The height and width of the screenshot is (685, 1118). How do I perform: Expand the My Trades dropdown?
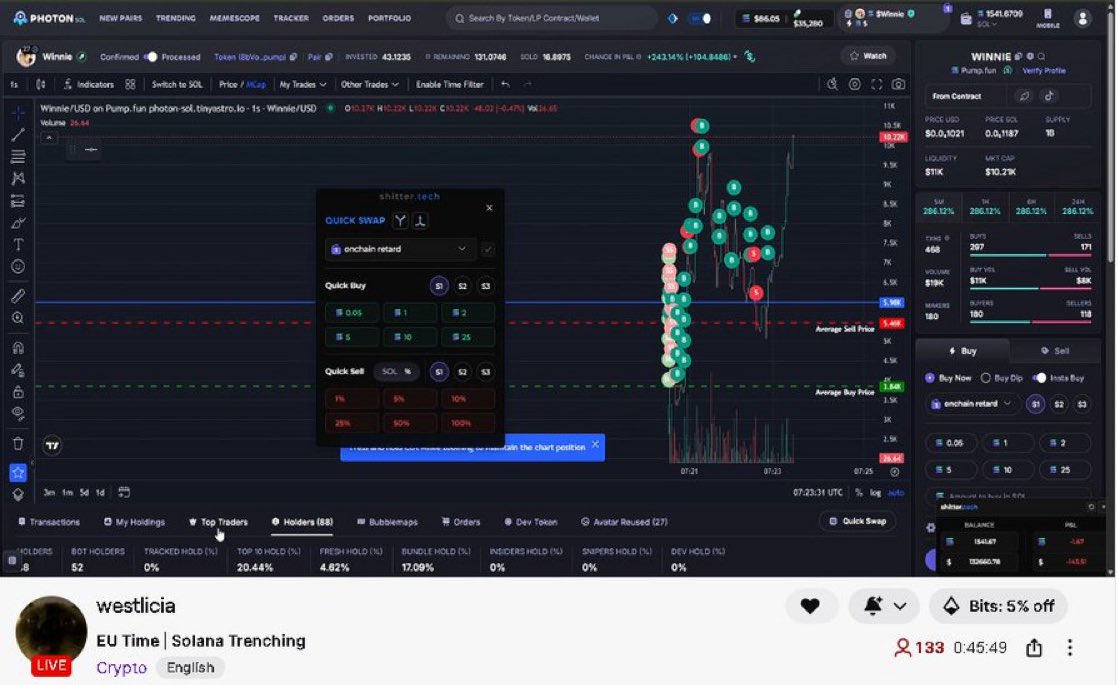(302, 84)
